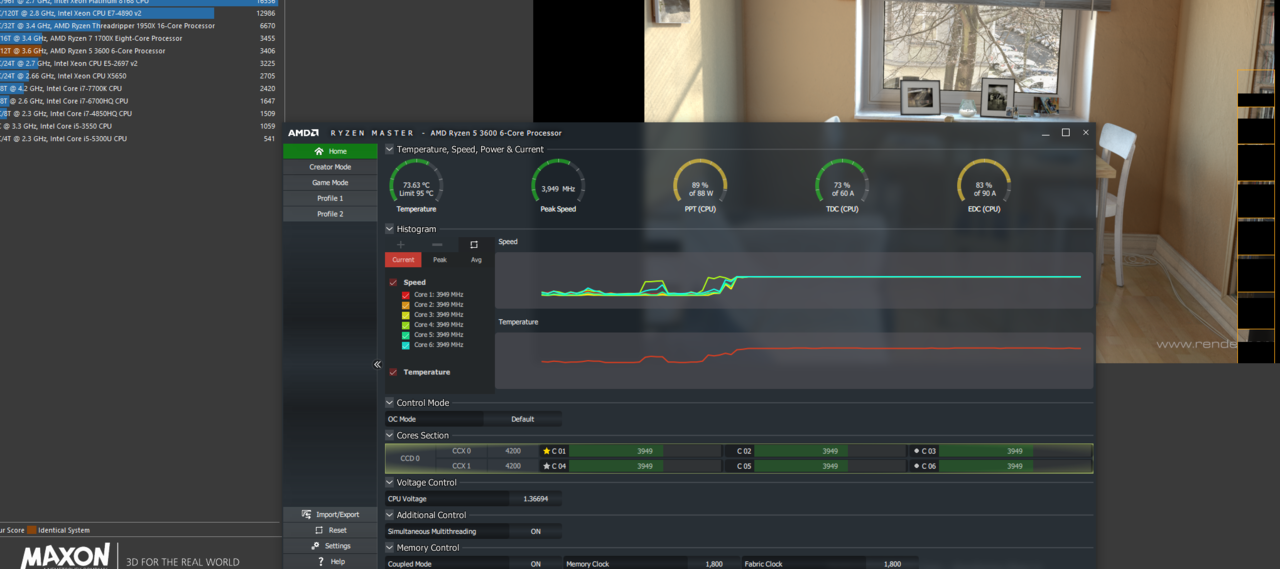The width and height of the screenshot is (1280, 569).
Task: Select Threadripper 1950X row in Cinebench ranking
Action: (140, 26)
